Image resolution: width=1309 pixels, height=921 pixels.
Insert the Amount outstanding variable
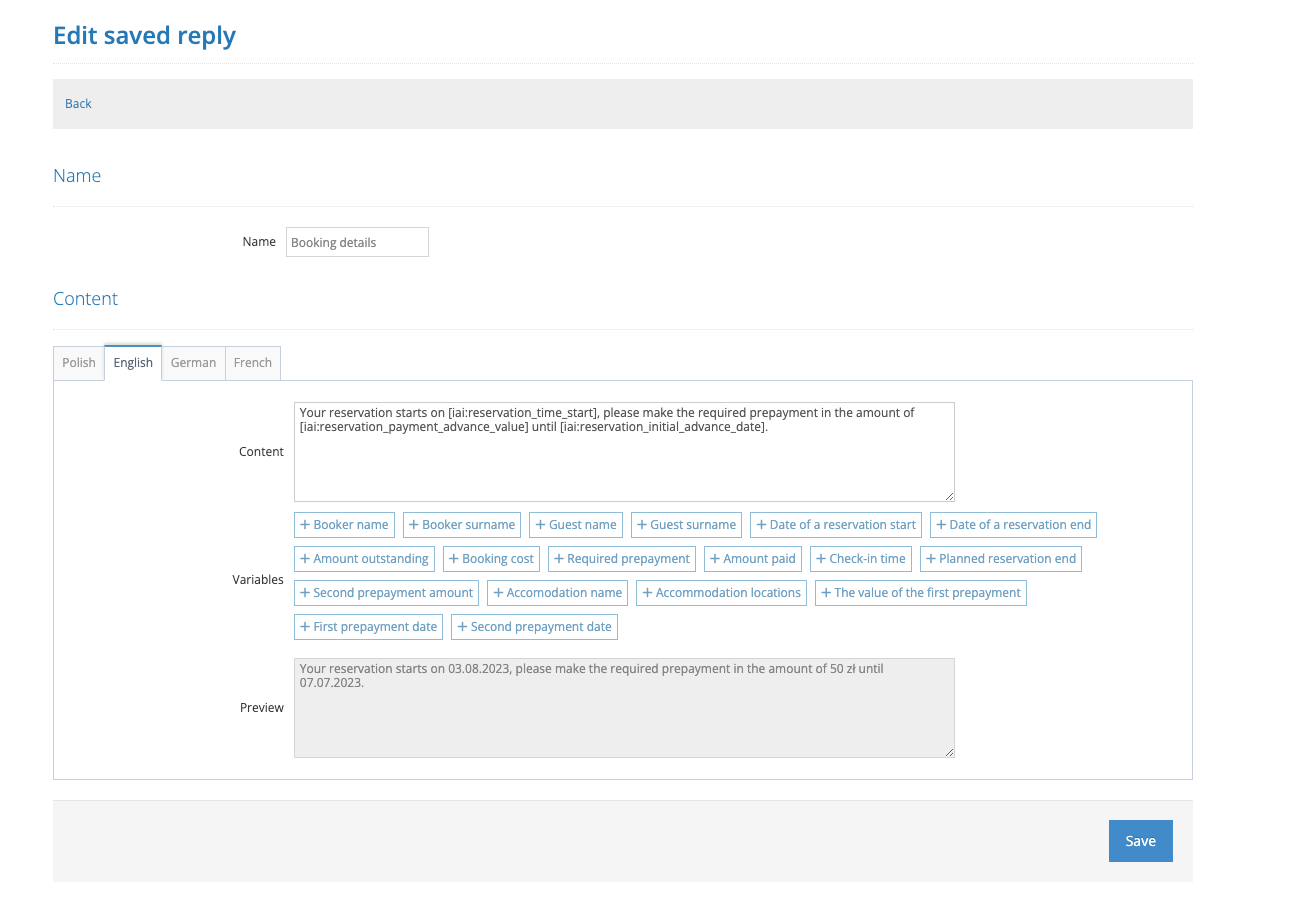(x=364, y=559)
